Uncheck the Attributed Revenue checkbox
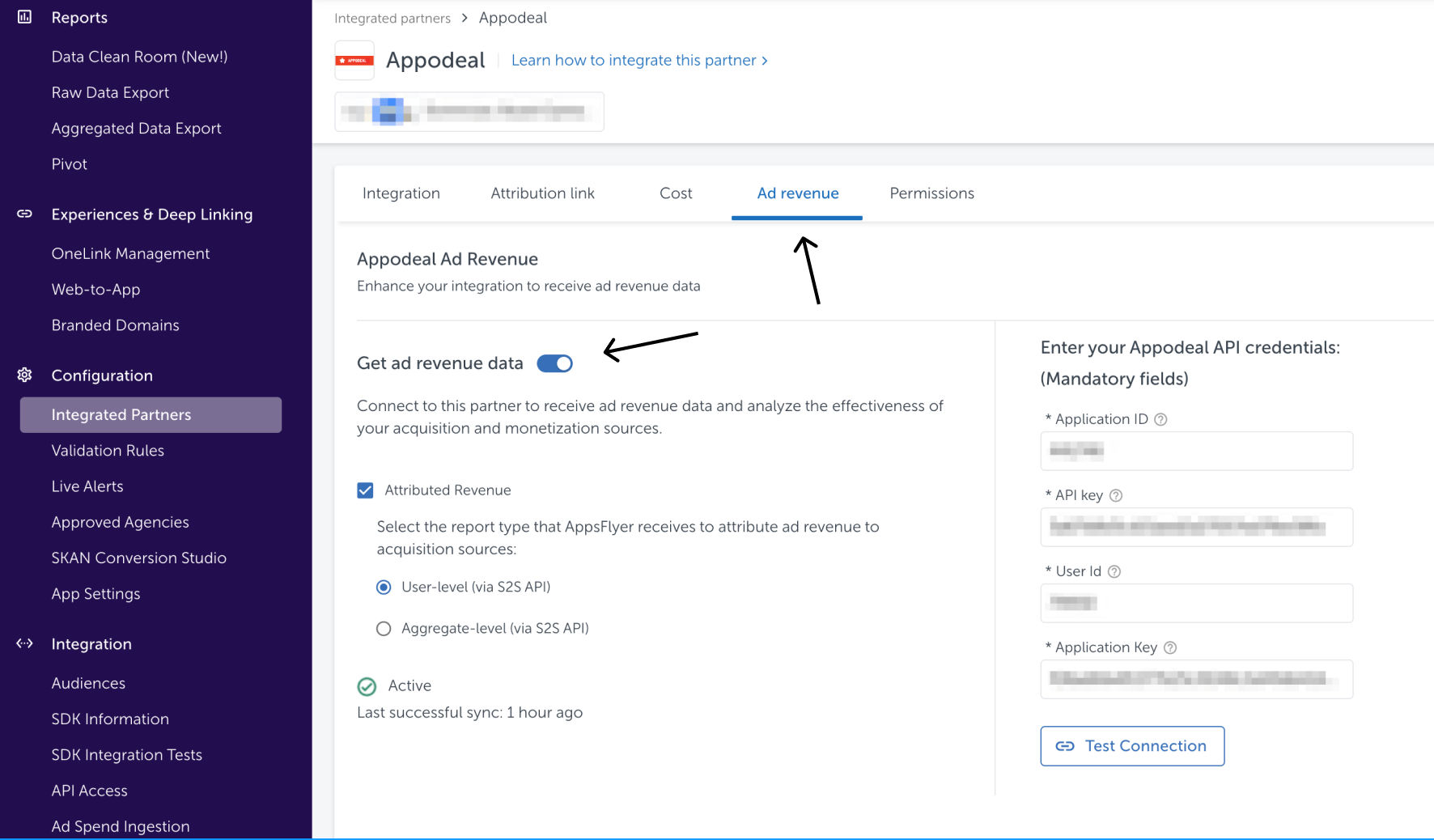Viewport: 1434px width, 840px height. pos(366,490)
